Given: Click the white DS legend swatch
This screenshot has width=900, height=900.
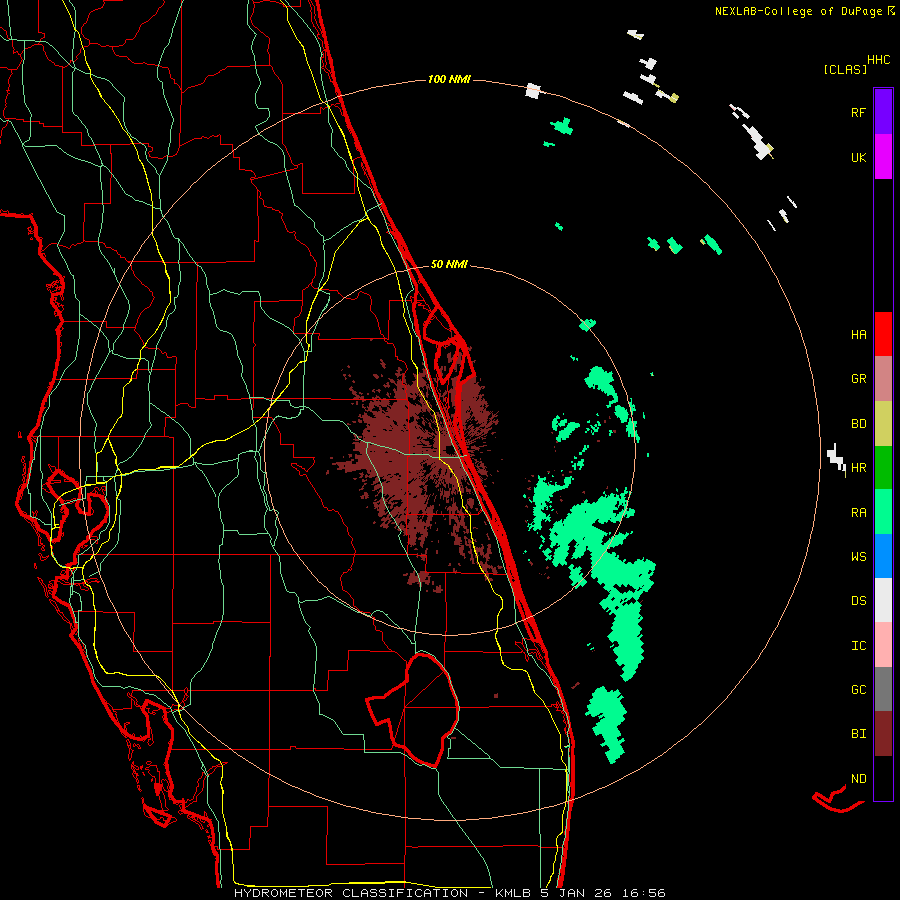Looking at the screenshot, I should click(x=883, y=600).
